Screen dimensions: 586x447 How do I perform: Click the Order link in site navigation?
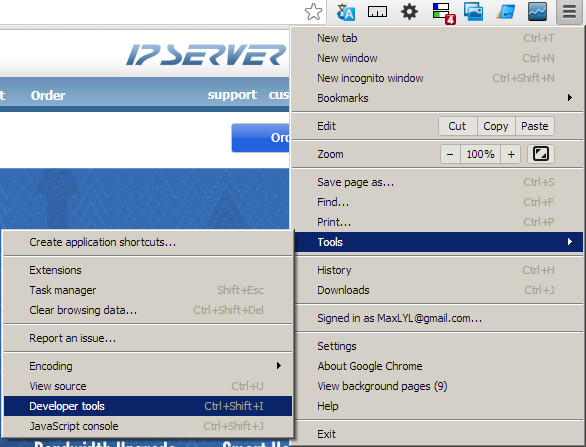tap(48, 95)
